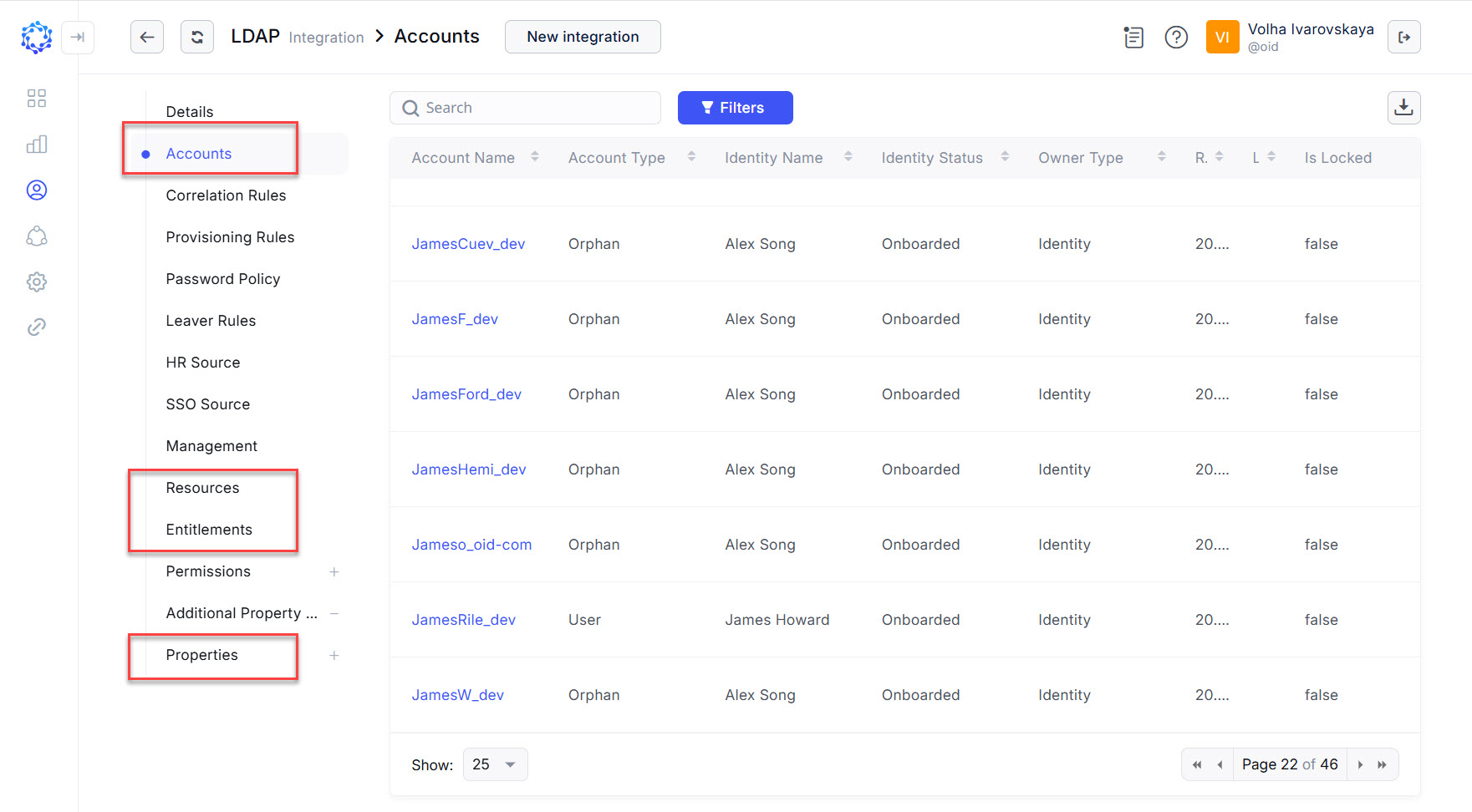Export accounts using the download icon
Viewport: 1472px width, 812px height.
(1404, 108)
